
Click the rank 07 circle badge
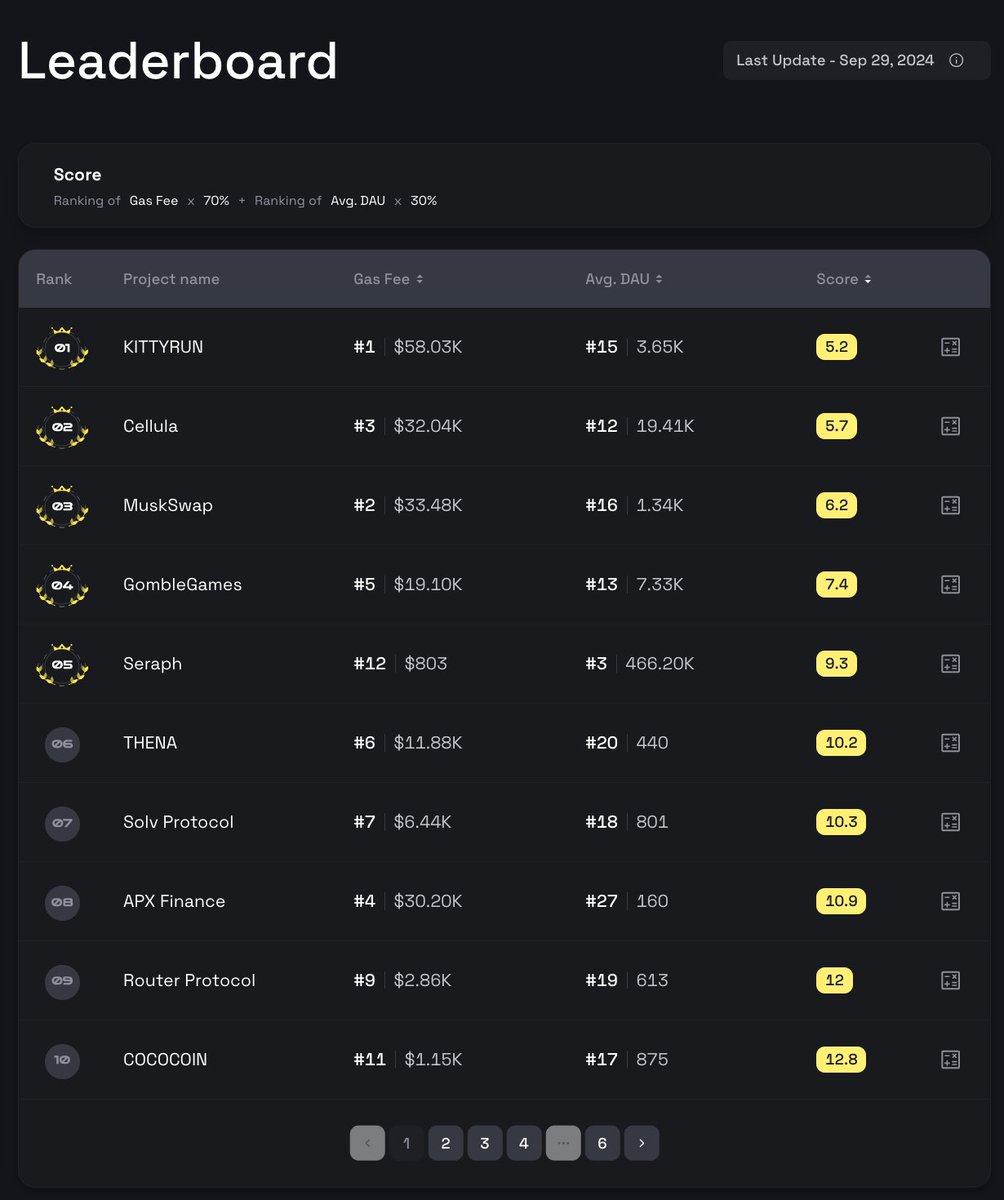tap(62, 822)
